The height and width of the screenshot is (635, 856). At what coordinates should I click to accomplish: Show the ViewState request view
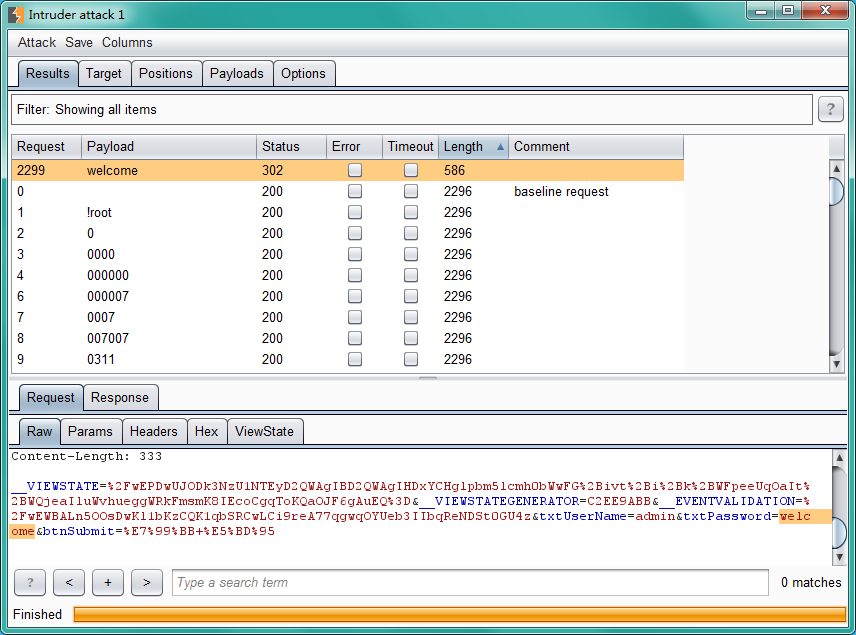[x=264, y=431]
